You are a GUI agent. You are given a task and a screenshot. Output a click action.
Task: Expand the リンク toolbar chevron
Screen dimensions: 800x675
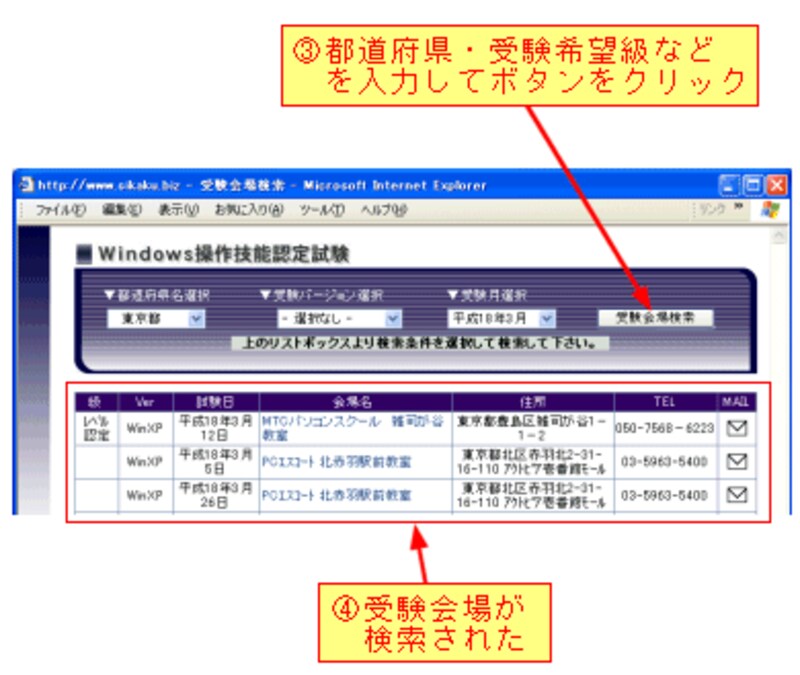pyautogui.click(x=738, y=206)
